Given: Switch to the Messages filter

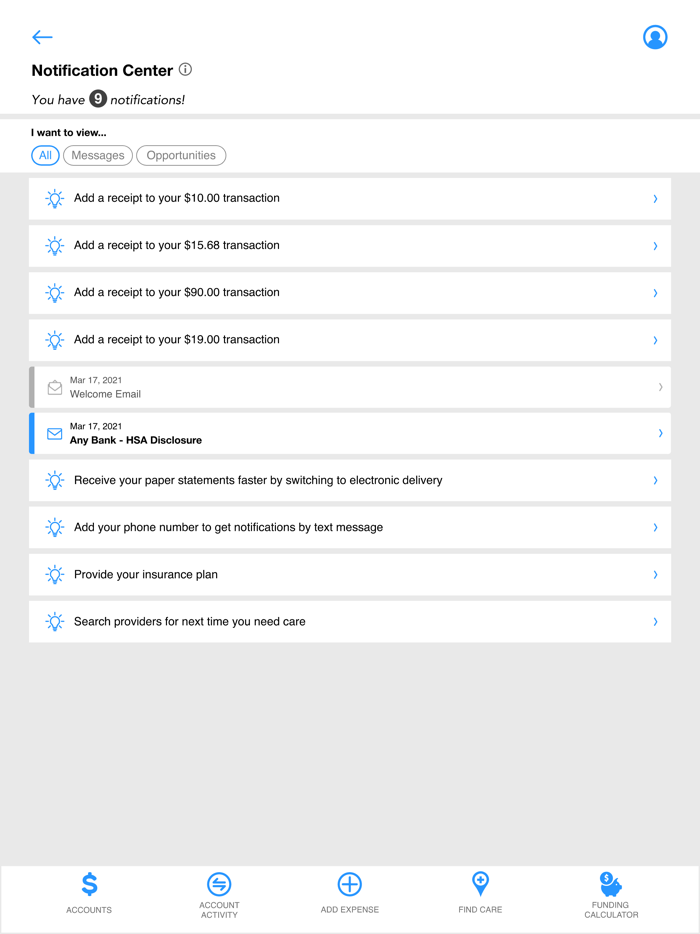Looking at the screenshot, I should point(97,155).
